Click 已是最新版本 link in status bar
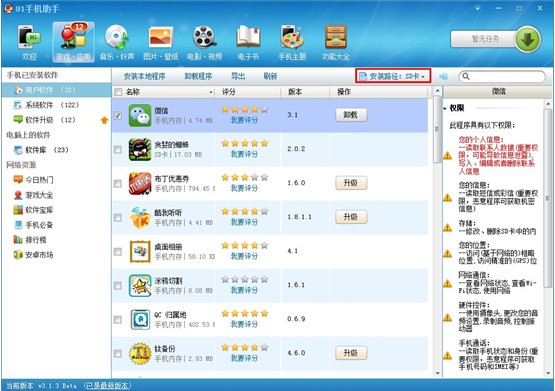 [108, 385]
